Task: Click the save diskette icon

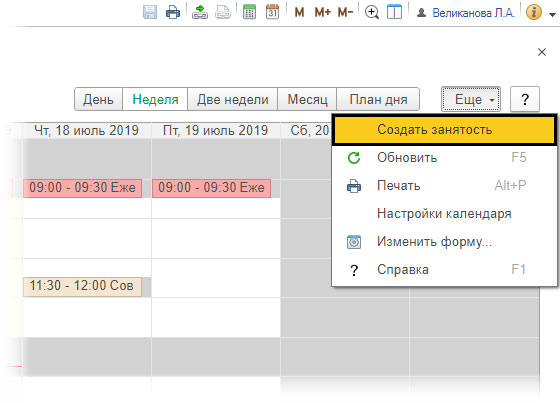Action: [x=150, y=13]
